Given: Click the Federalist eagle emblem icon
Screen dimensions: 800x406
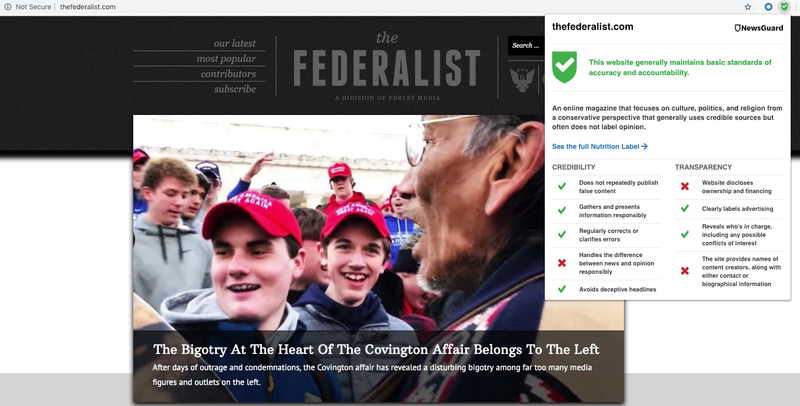Looking at the screenshot, I should [x=522, y=80].
